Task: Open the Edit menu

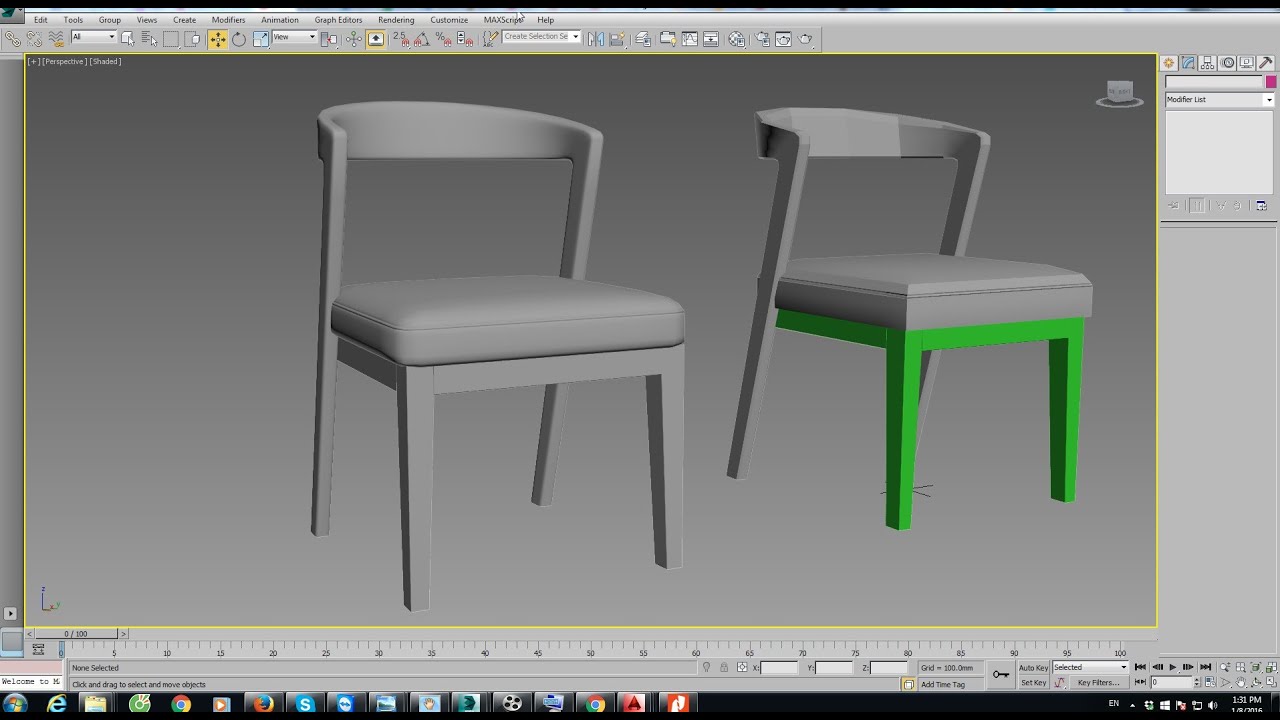Action: 41,20
